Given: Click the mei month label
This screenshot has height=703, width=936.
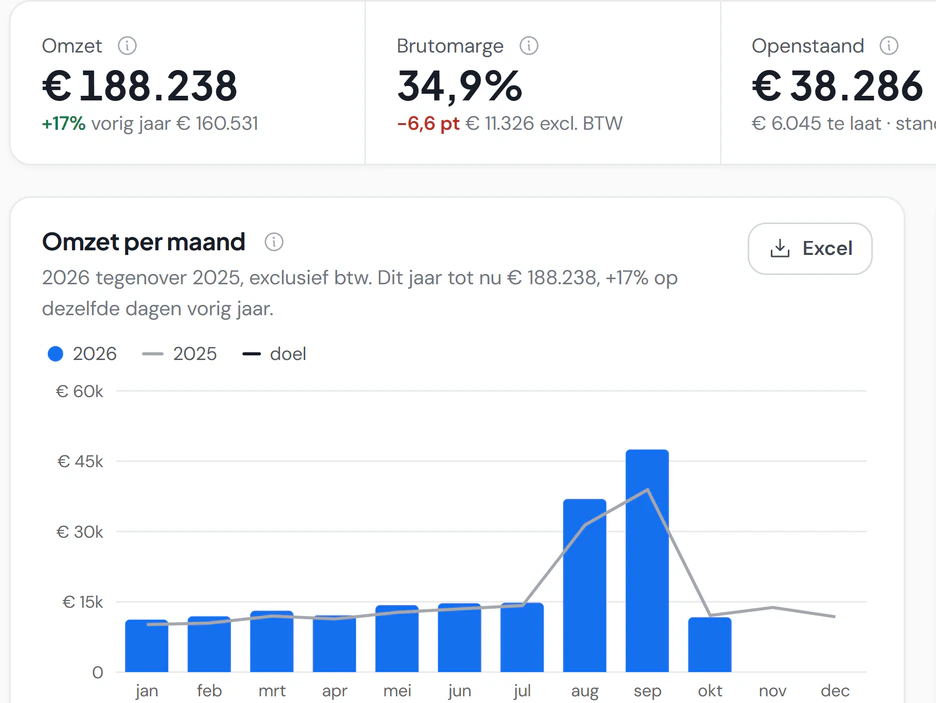Looking at the screenshot, I should 397,690.
